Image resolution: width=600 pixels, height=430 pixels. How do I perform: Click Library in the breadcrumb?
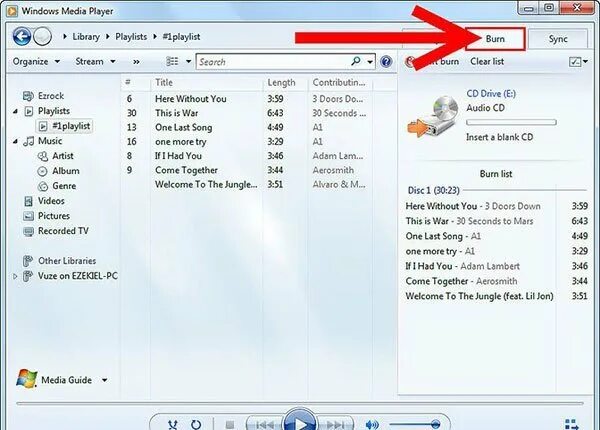(86, 37)
